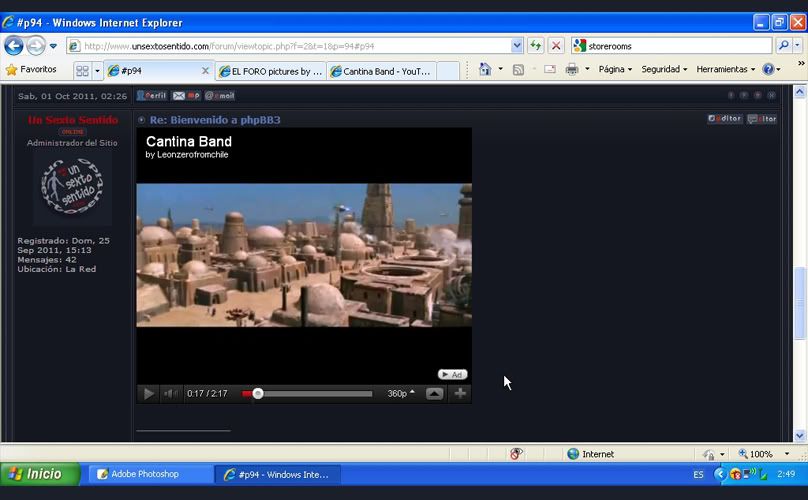Image resolution: width=808 pixels, height=500 pixels.
Task: Expand the Home button dropdown arrow
Action: click(x=500, y=69)
